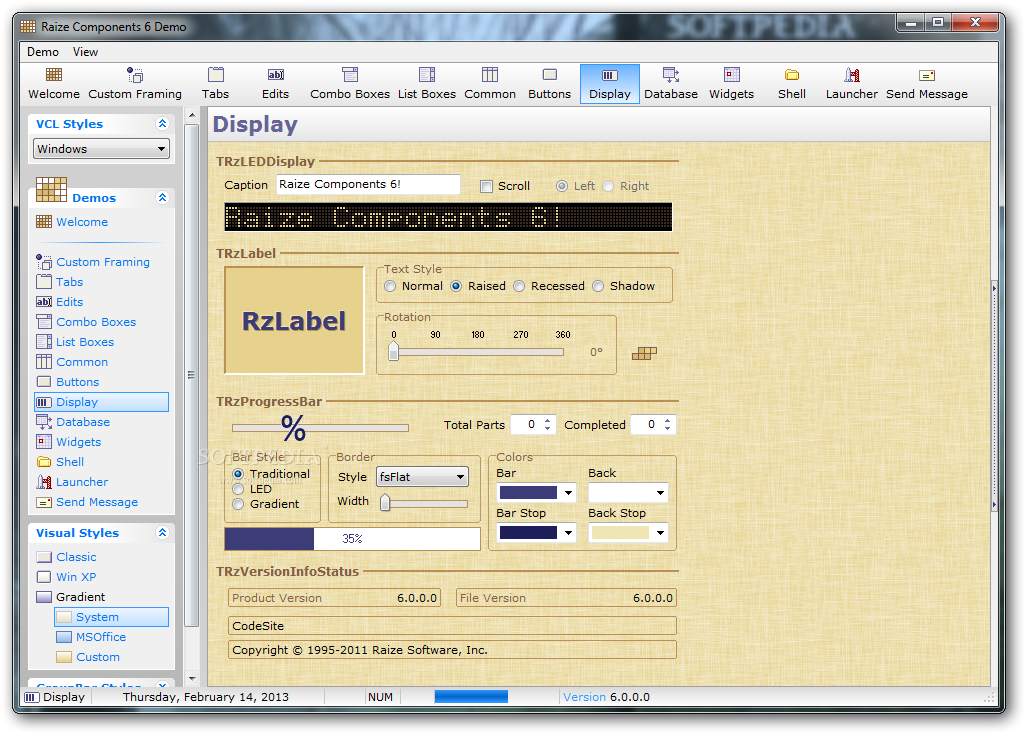Open the border Style fsFlat dropdown

coord(422,477)
